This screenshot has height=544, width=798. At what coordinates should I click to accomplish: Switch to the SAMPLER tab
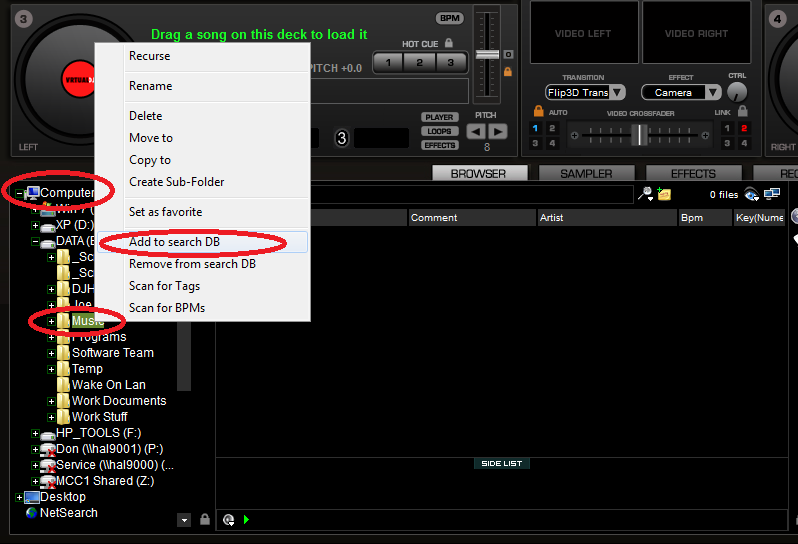586,174
